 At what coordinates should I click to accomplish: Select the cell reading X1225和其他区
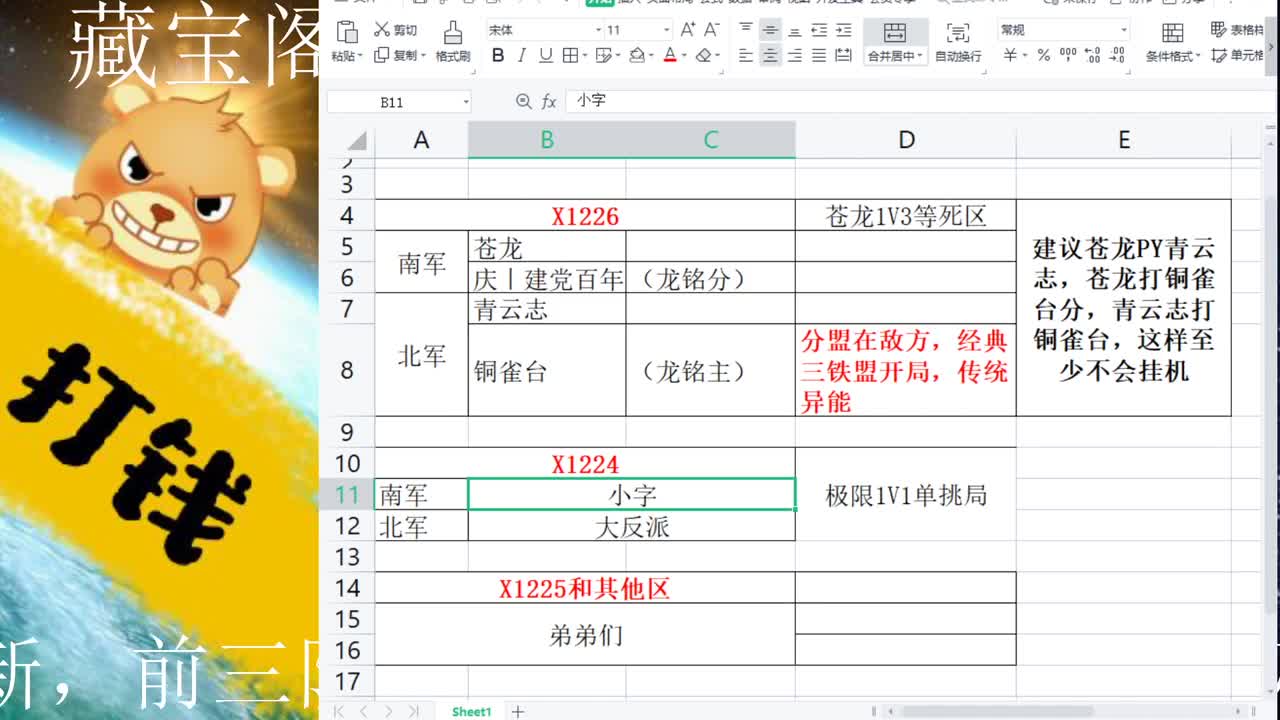tap(585, 588)
